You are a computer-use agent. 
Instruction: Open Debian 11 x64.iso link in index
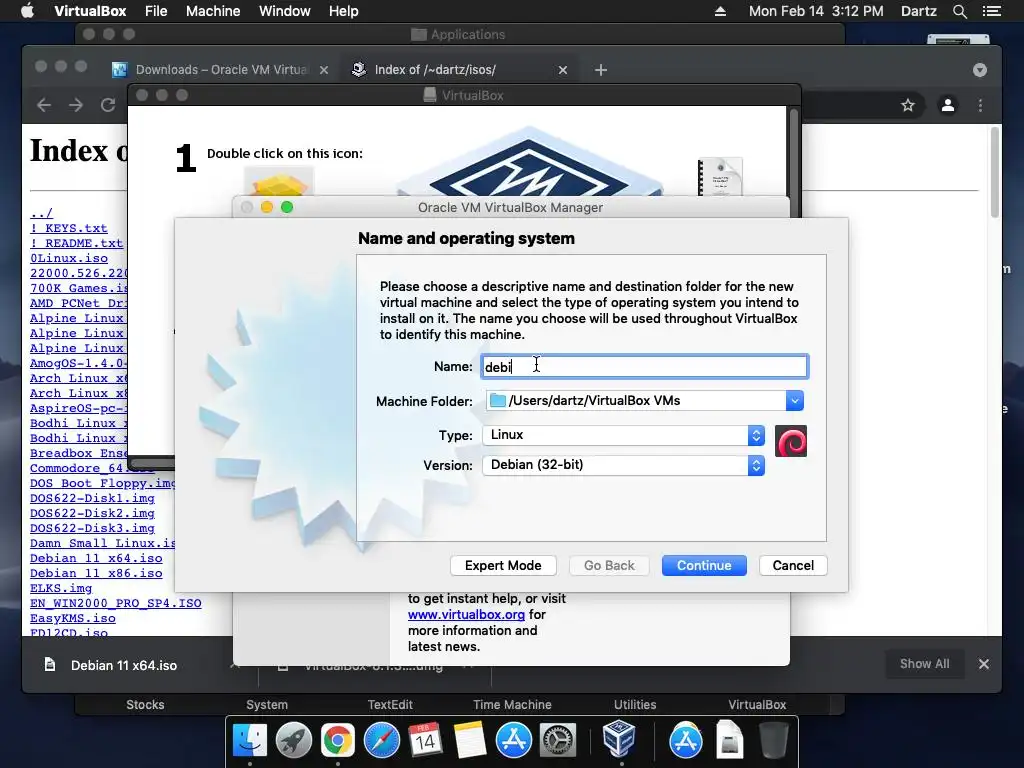96,558
